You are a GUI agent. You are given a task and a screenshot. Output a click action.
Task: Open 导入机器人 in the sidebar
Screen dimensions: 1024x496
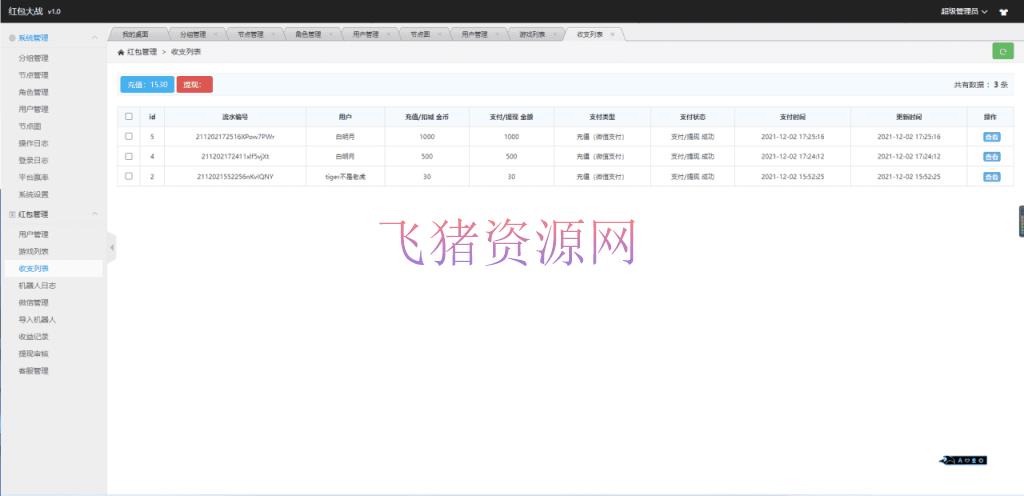pos(37,320)
